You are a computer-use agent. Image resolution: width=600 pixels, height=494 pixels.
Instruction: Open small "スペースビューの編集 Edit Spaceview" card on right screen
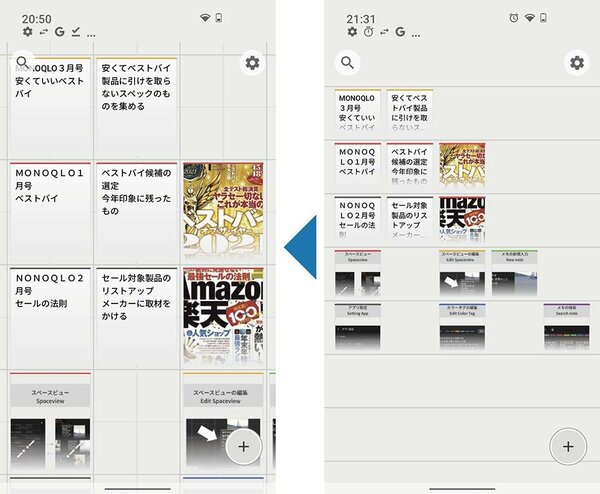coord(462,273)
